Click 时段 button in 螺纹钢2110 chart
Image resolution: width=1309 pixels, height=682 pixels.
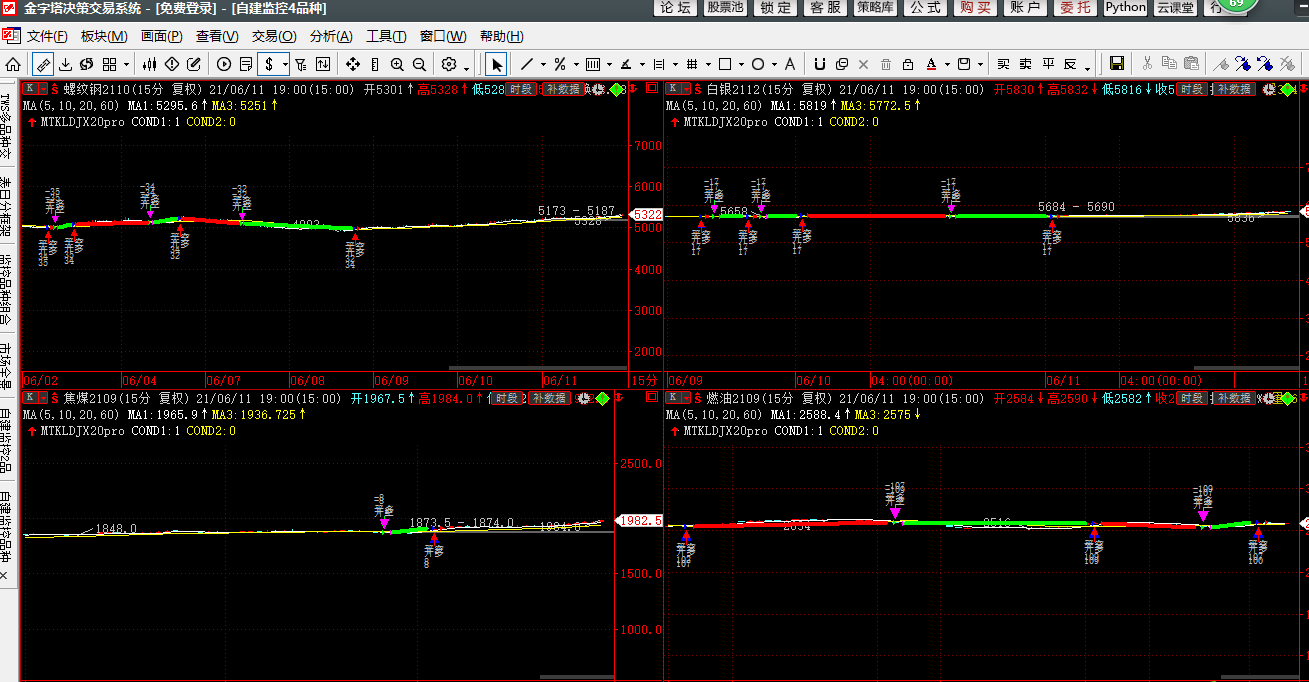pos(519,89)
